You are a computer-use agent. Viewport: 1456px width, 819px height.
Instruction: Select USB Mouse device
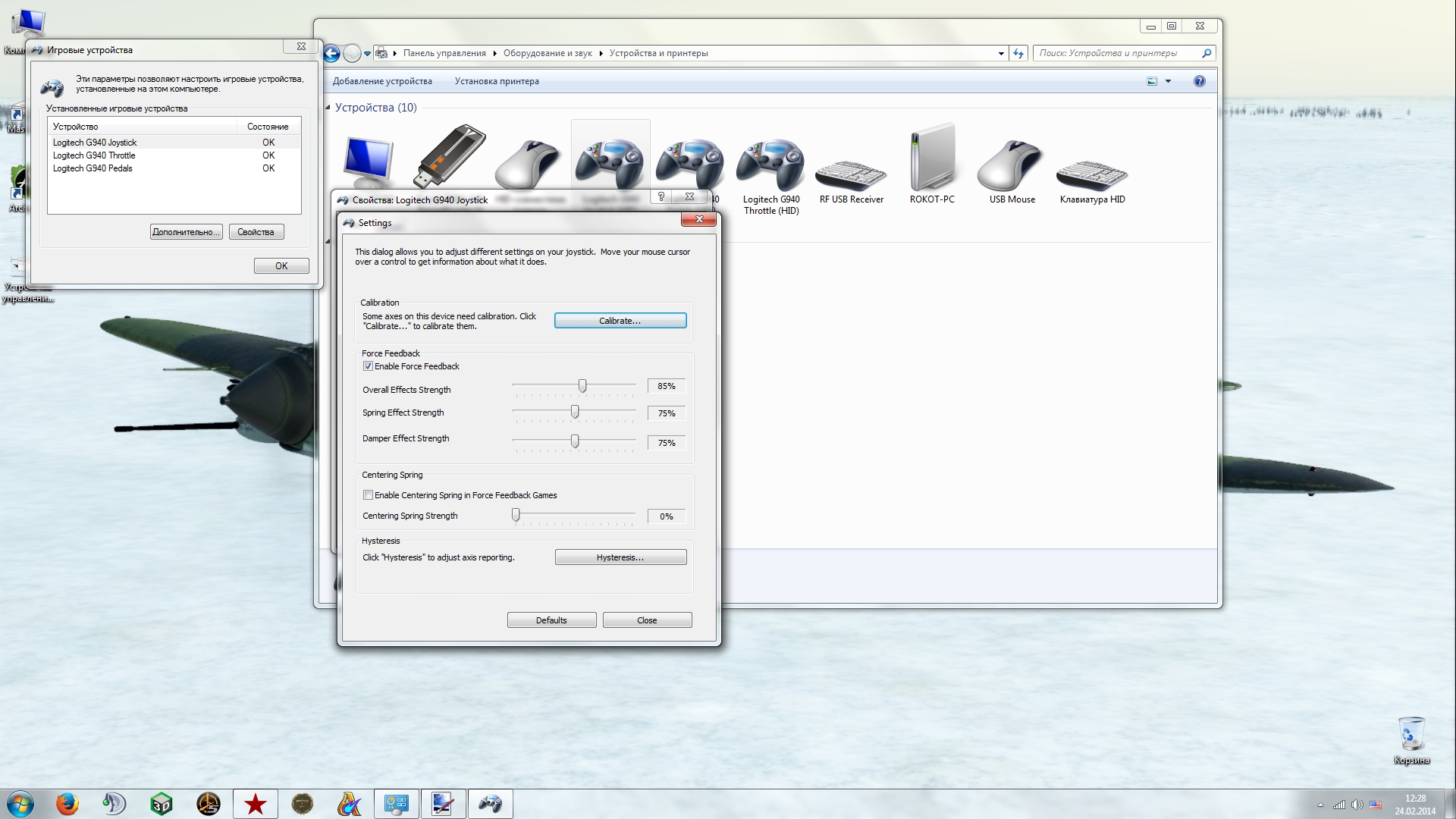1012,171
